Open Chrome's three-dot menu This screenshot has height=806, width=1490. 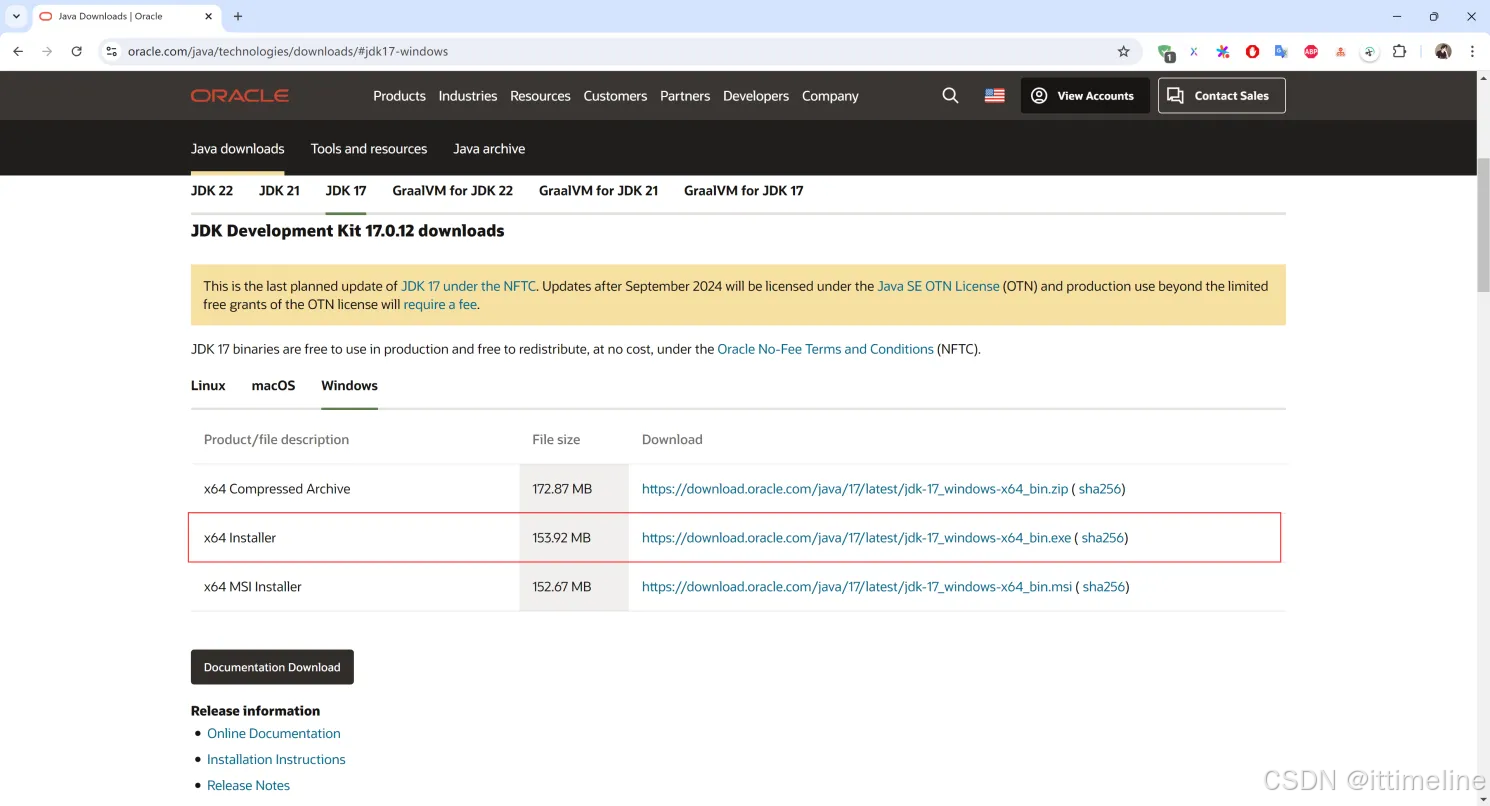click(x=1472, y=51)
